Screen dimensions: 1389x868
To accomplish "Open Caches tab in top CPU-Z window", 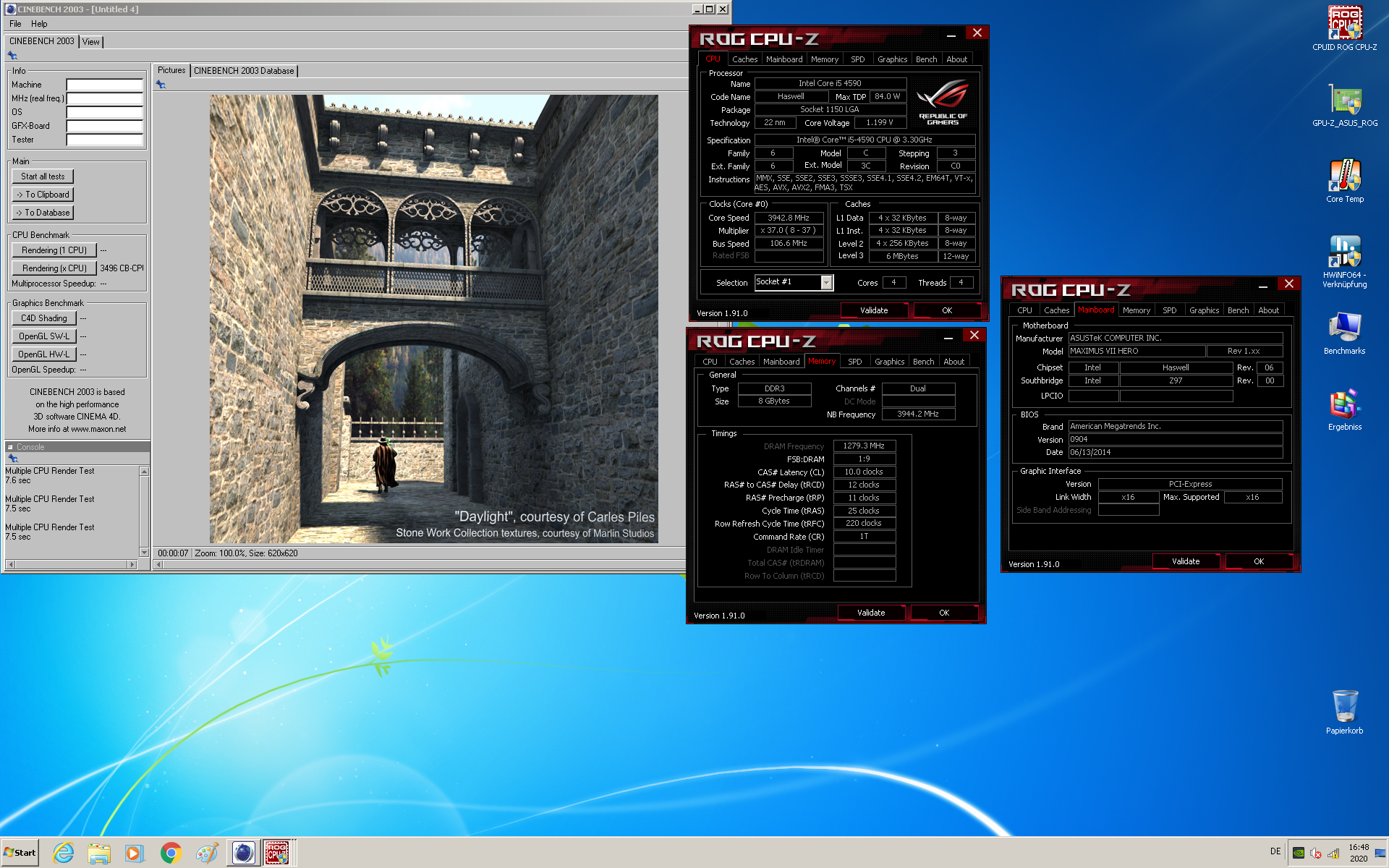I will pos(744,59).
